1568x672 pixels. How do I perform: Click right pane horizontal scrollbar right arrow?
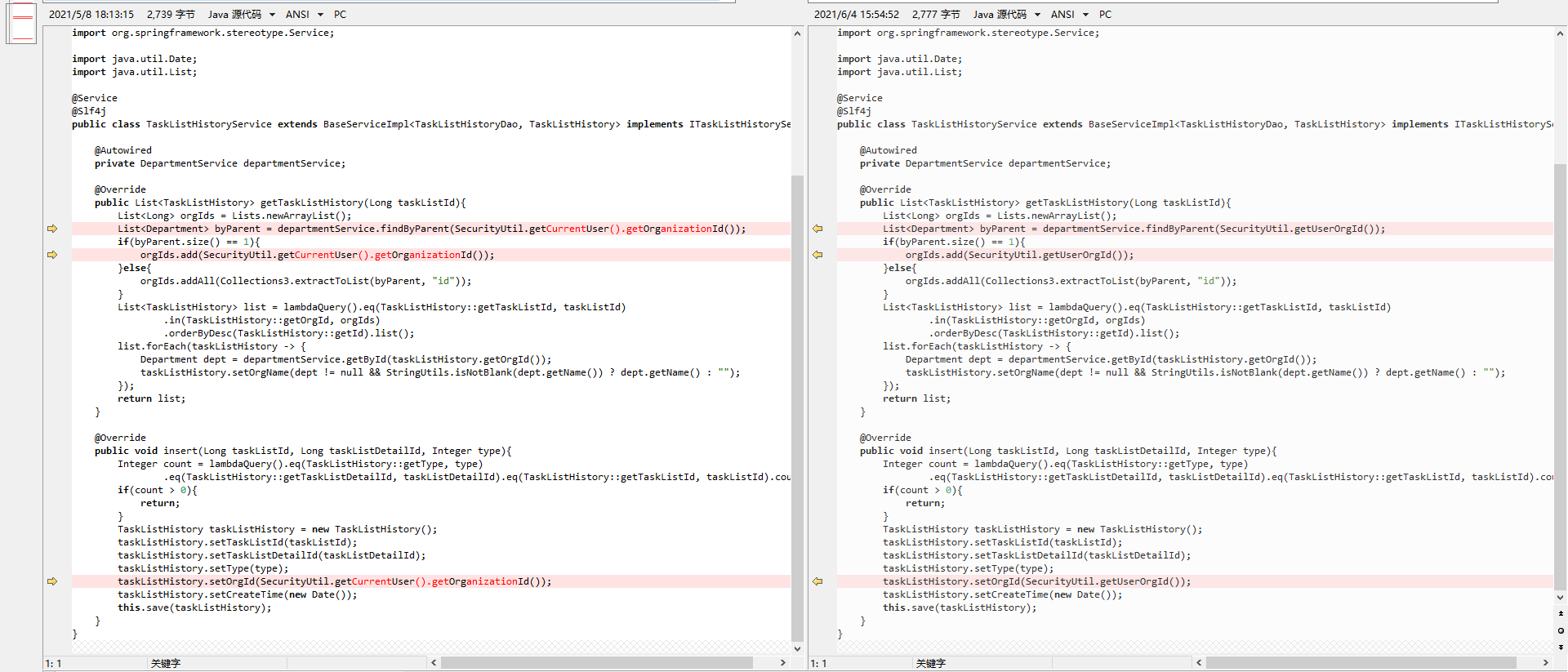[1546, 663]
